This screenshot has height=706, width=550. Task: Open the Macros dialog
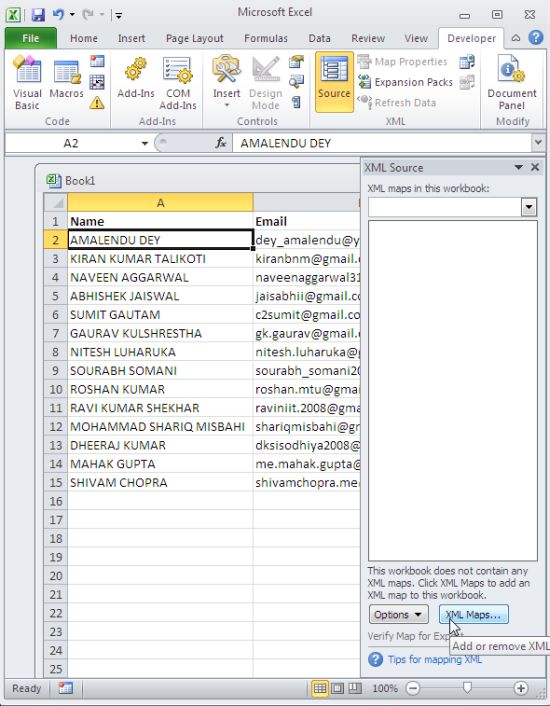click(66, 77)
